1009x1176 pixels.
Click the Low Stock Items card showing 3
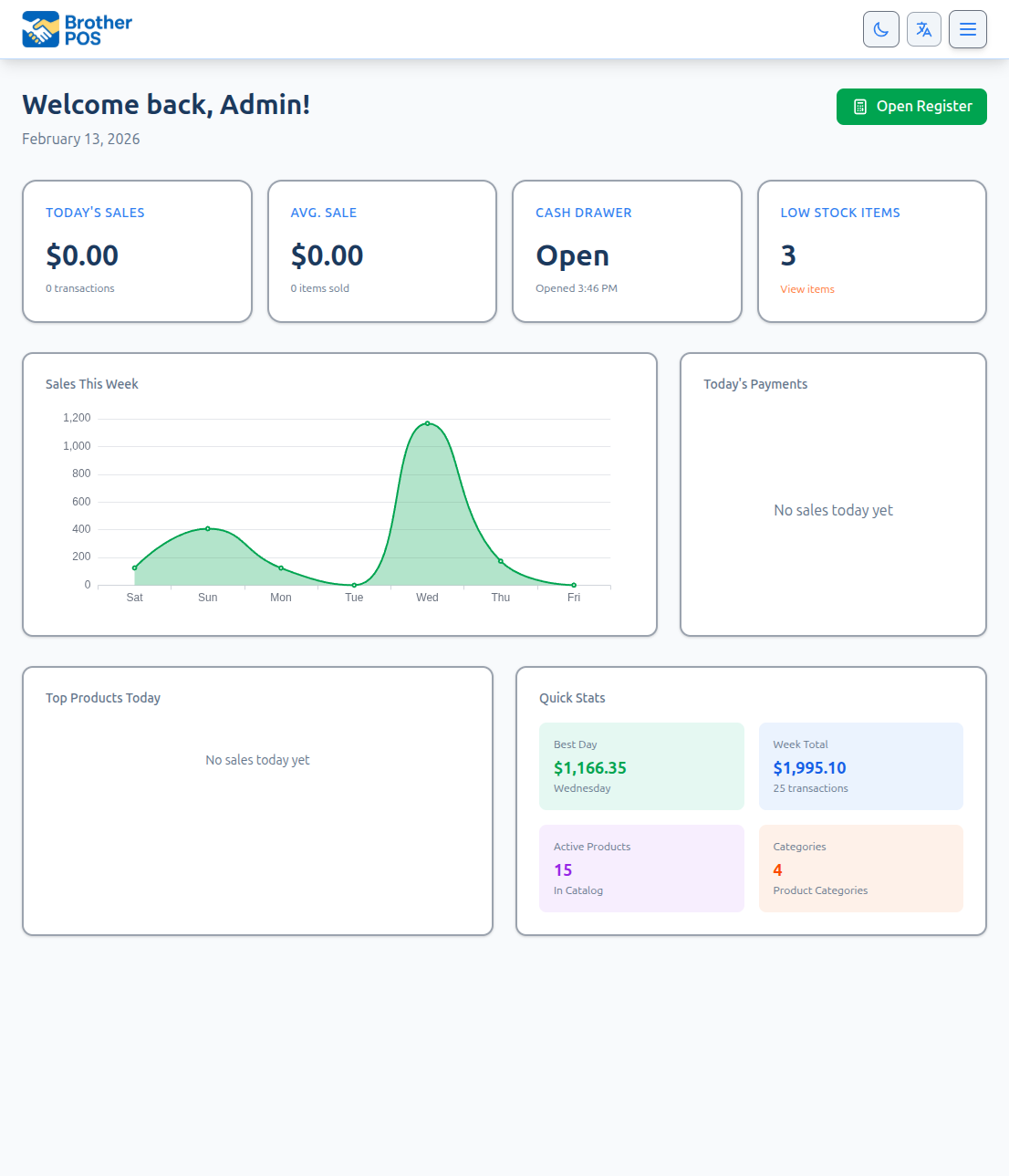[871, 251]
